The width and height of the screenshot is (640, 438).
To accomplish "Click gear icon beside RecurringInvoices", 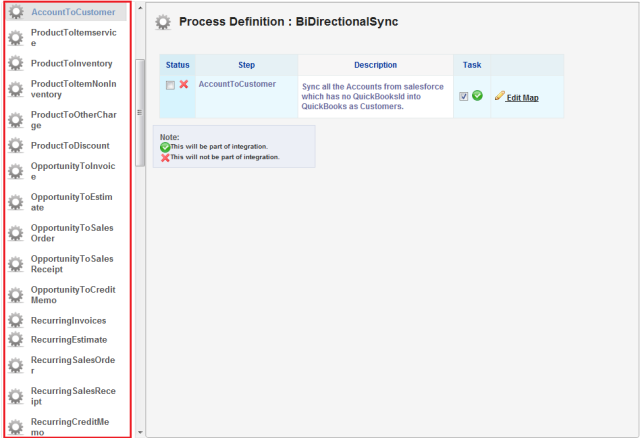I will [15, 320].
